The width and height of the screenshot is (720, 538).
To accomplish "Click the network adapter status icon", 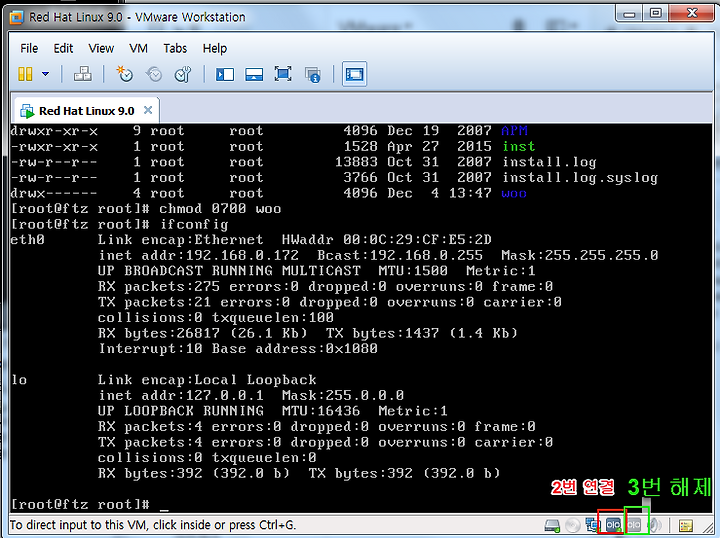I will pos(591,525).
